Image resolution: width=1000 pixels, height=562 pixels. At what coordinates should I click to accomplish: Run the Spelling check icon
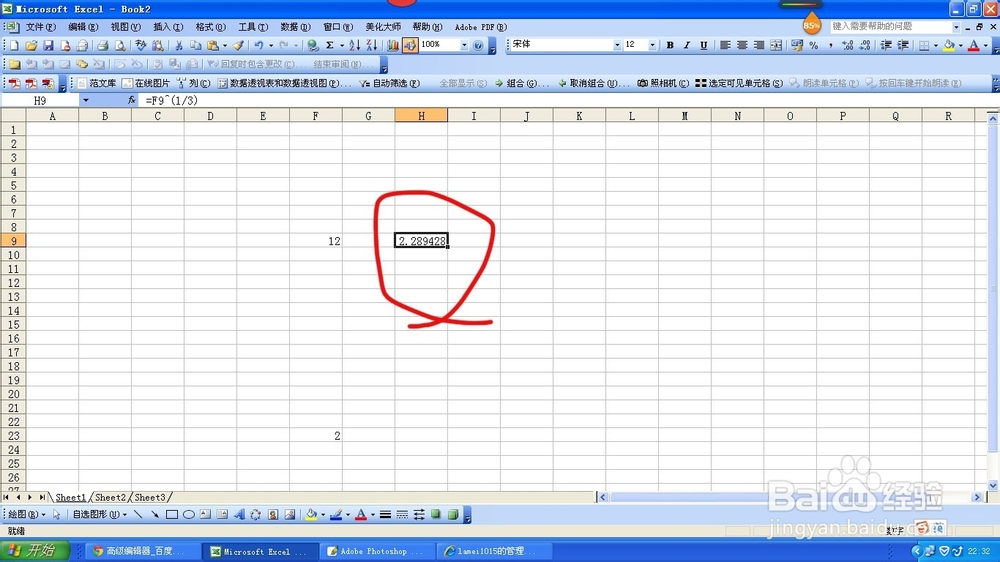pyautogui.click(x=141, y=45)
